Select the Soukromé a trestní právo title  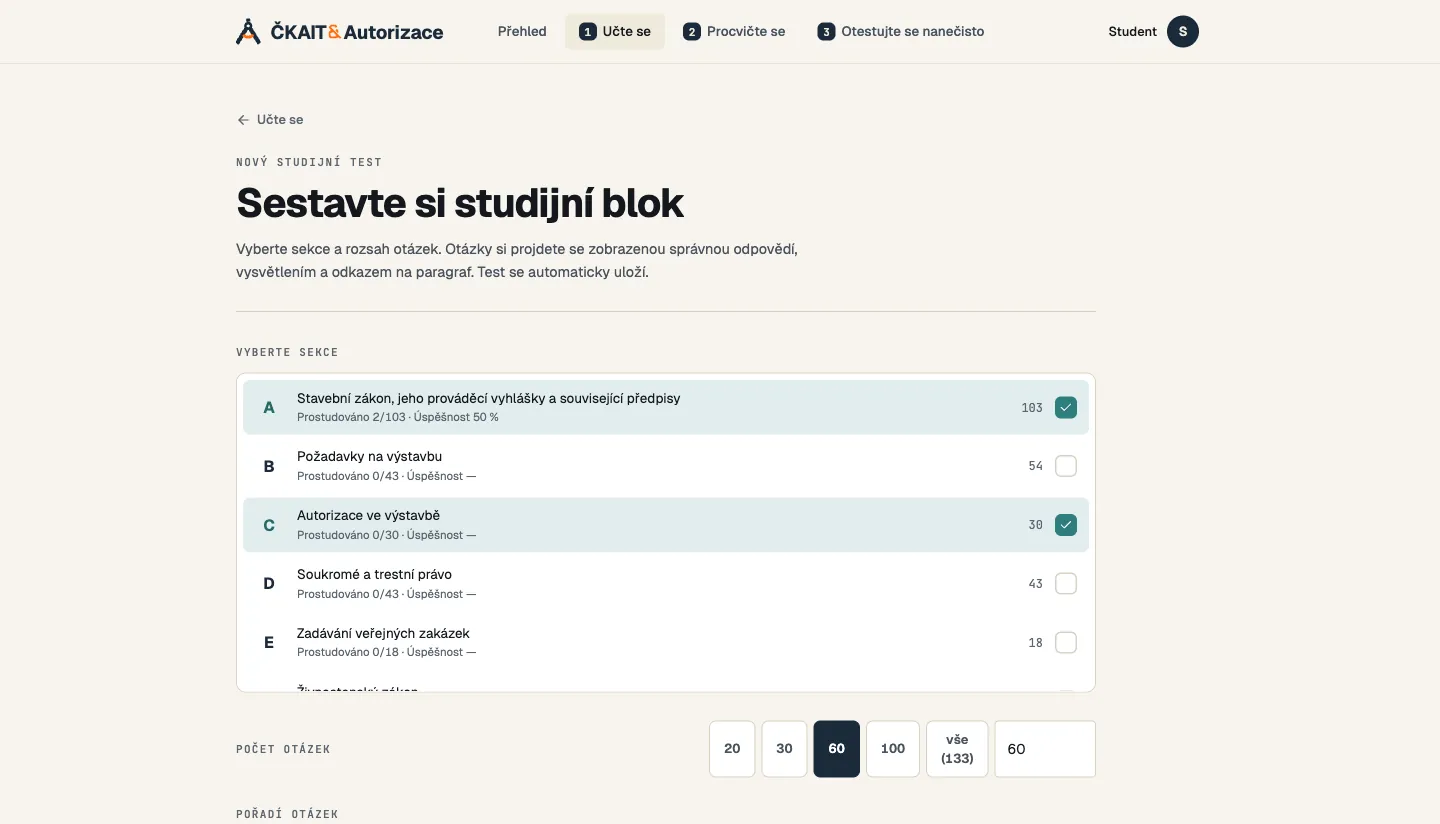coord(374,575)
